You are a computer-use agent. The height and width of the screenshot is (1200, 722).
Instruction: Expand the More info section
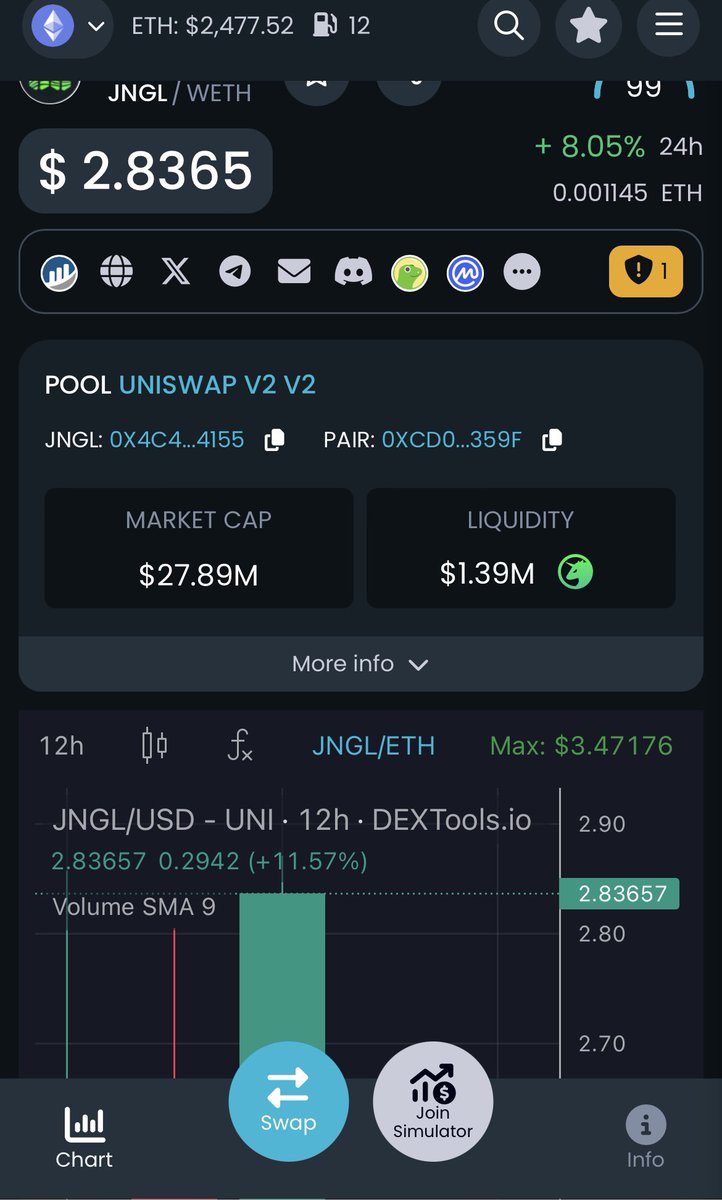tap(360, 664)
